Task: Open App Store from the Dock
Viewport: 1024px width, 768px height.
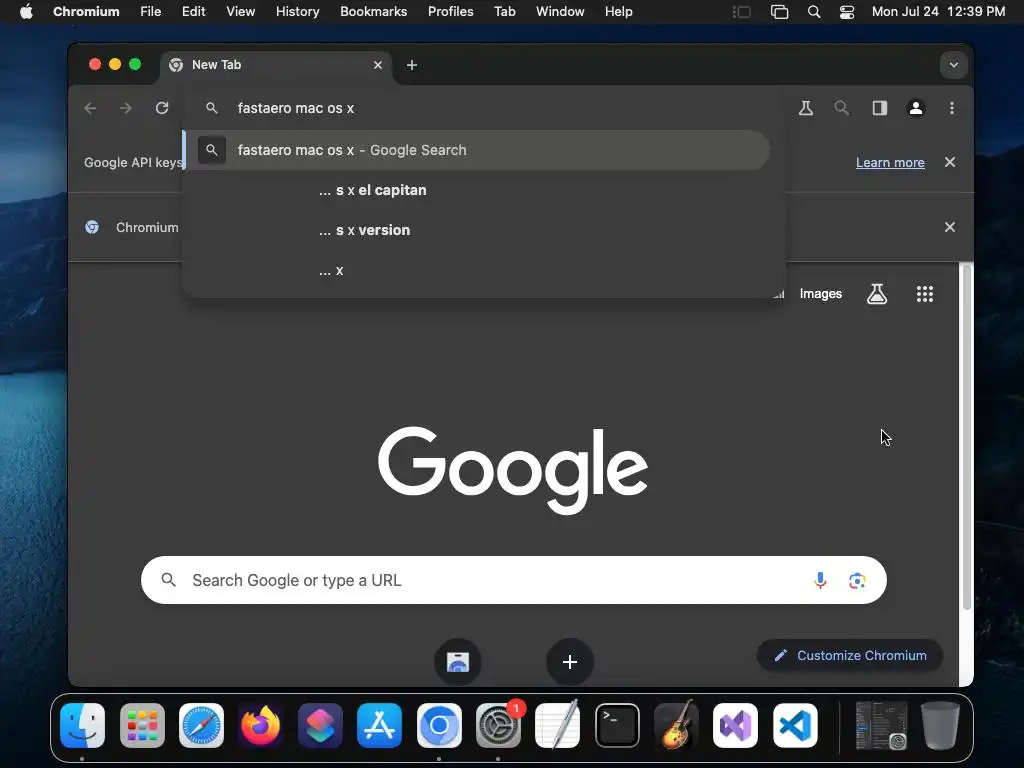Action: tap(379, 726)
